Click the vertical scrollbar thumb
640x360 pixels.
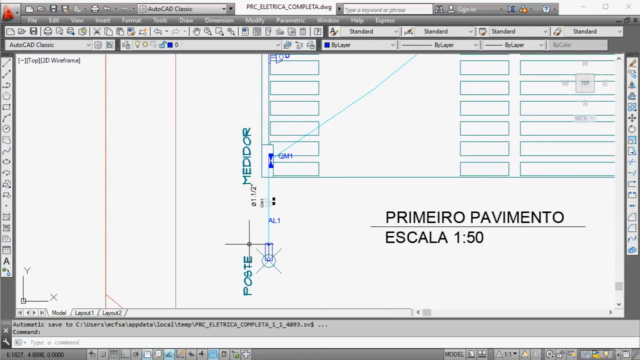[x=619, y=286]
